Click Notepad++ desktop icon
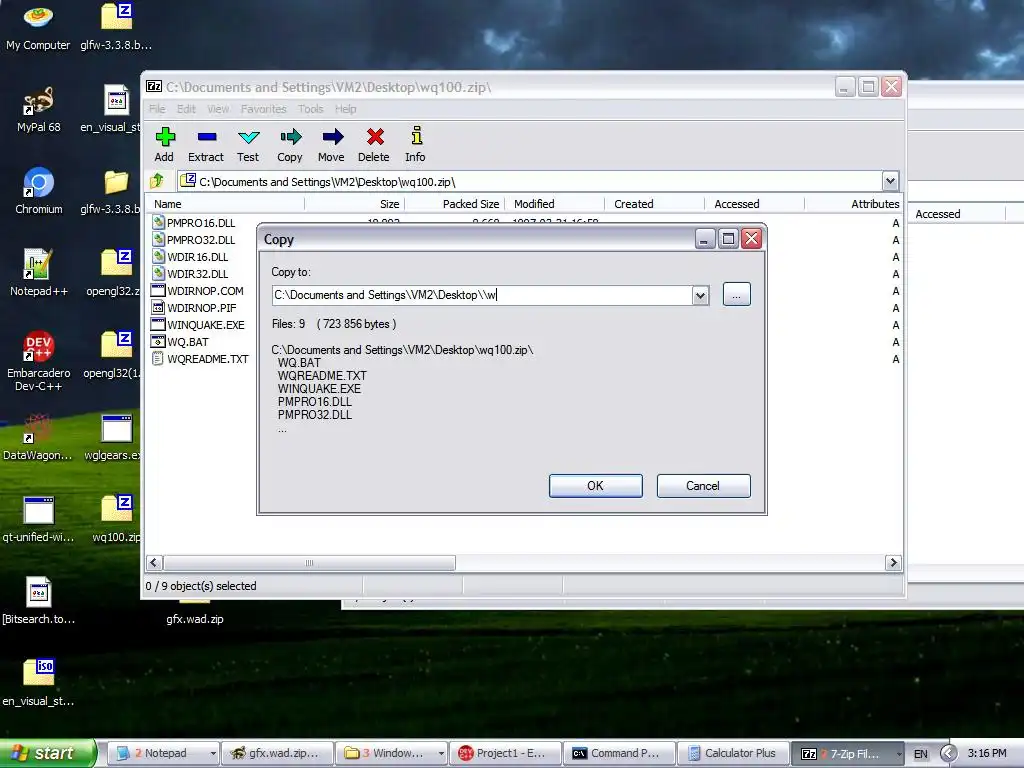This screenshot has width=1024, height=768. [x=38, y=273]
